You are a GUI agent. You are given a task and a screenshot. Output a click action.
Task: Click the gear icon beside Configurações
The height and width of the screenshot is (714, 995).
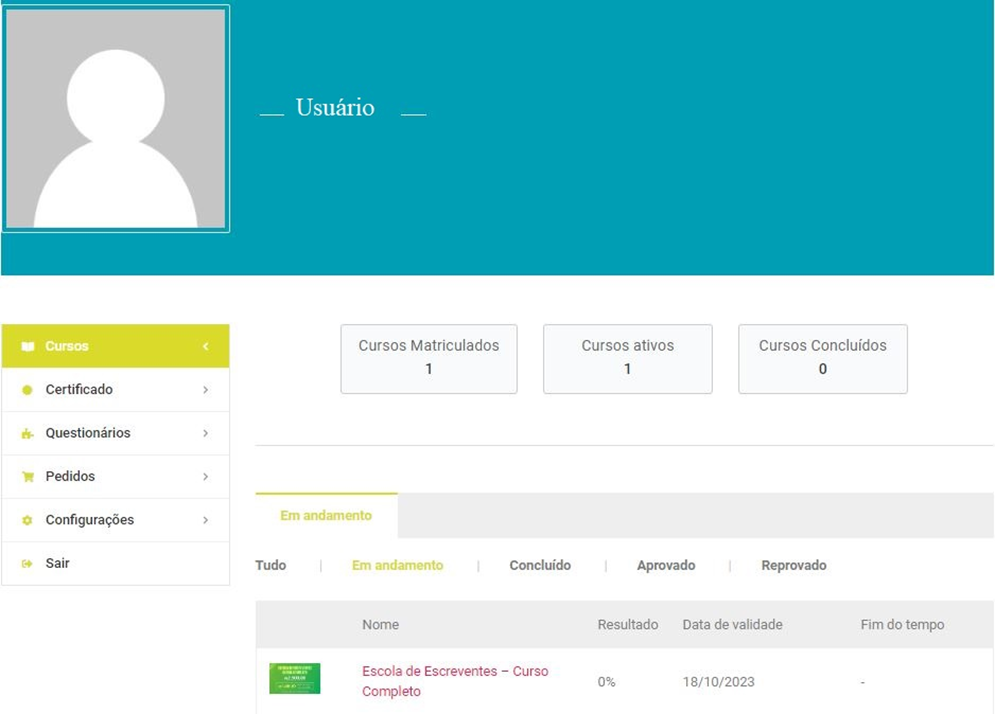(28, 521)
